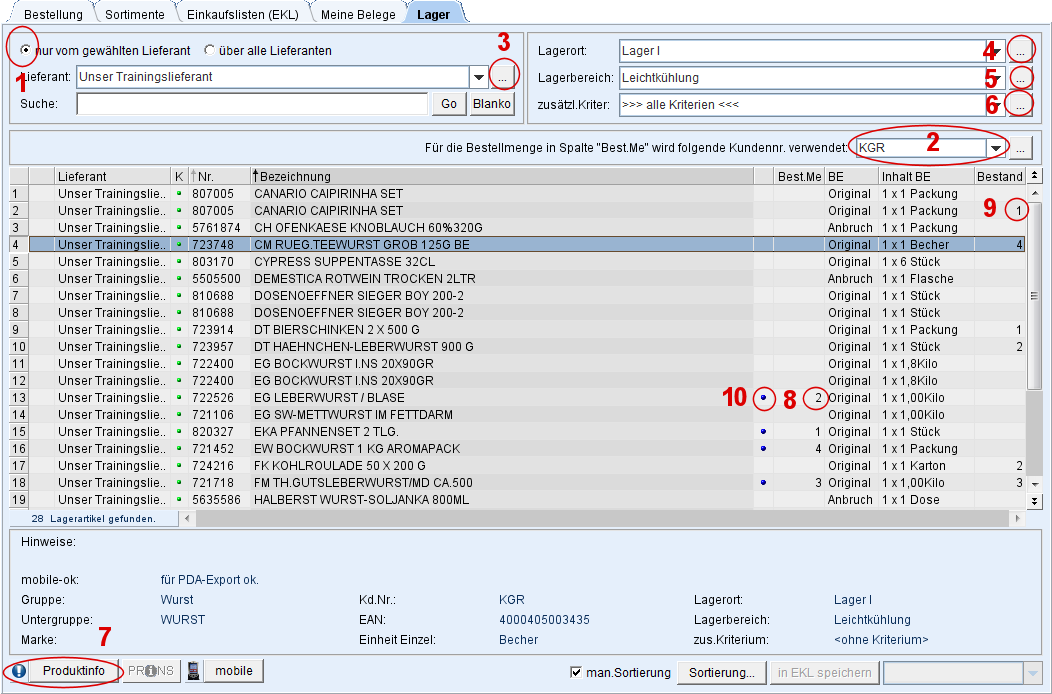This screenshot has height=694, width=1052.
Task: Click into the Suche text field
Action: point(252,104)
